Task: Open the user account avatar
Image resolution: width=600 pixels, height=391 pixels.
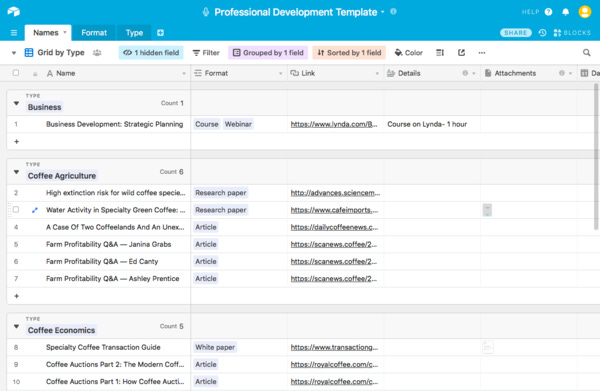Action: [585, 12]
